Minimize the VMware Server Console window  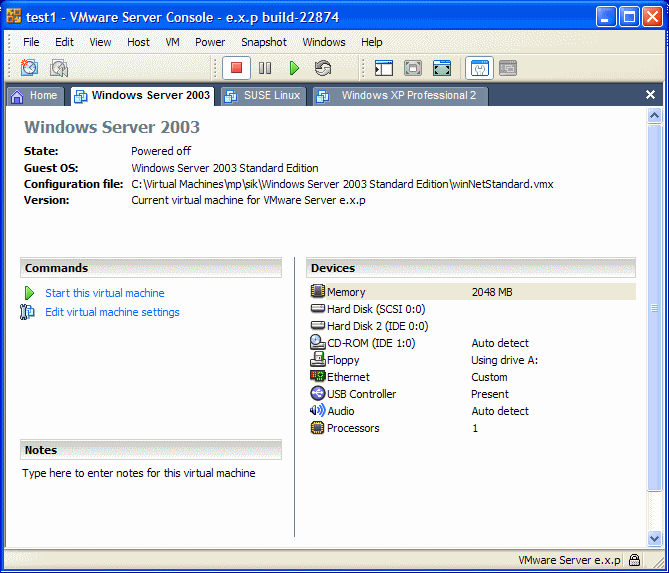click(x=606, y=17)
